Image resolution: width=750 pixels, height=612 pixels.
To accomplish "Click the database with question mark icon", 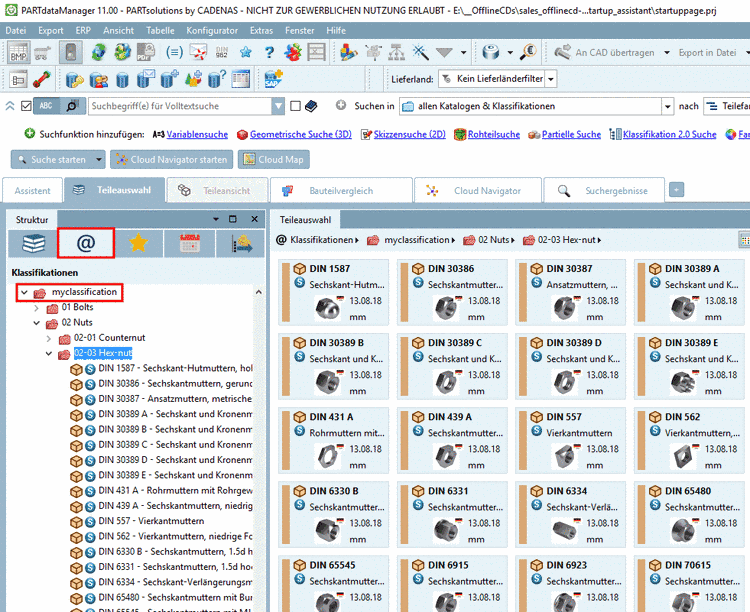I will [217, 79].
